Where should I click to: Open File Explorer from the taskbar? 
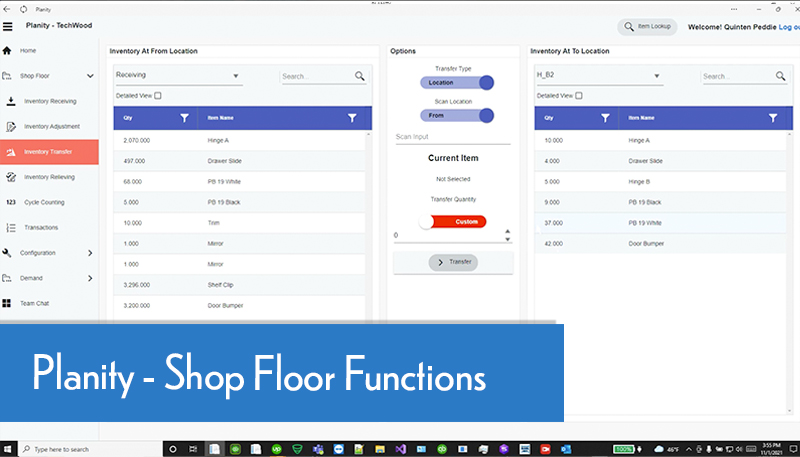tap(380, 449)
